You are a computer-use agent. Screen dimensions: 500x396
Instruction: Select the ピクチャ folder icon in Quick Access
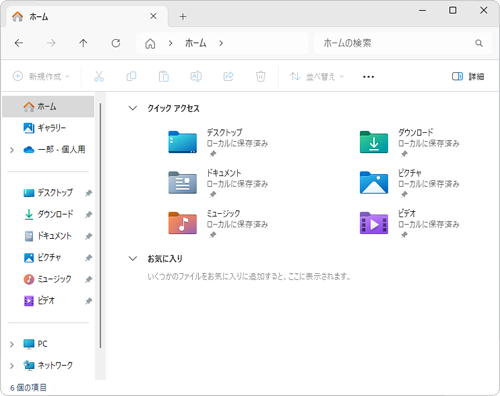(374, 183)
